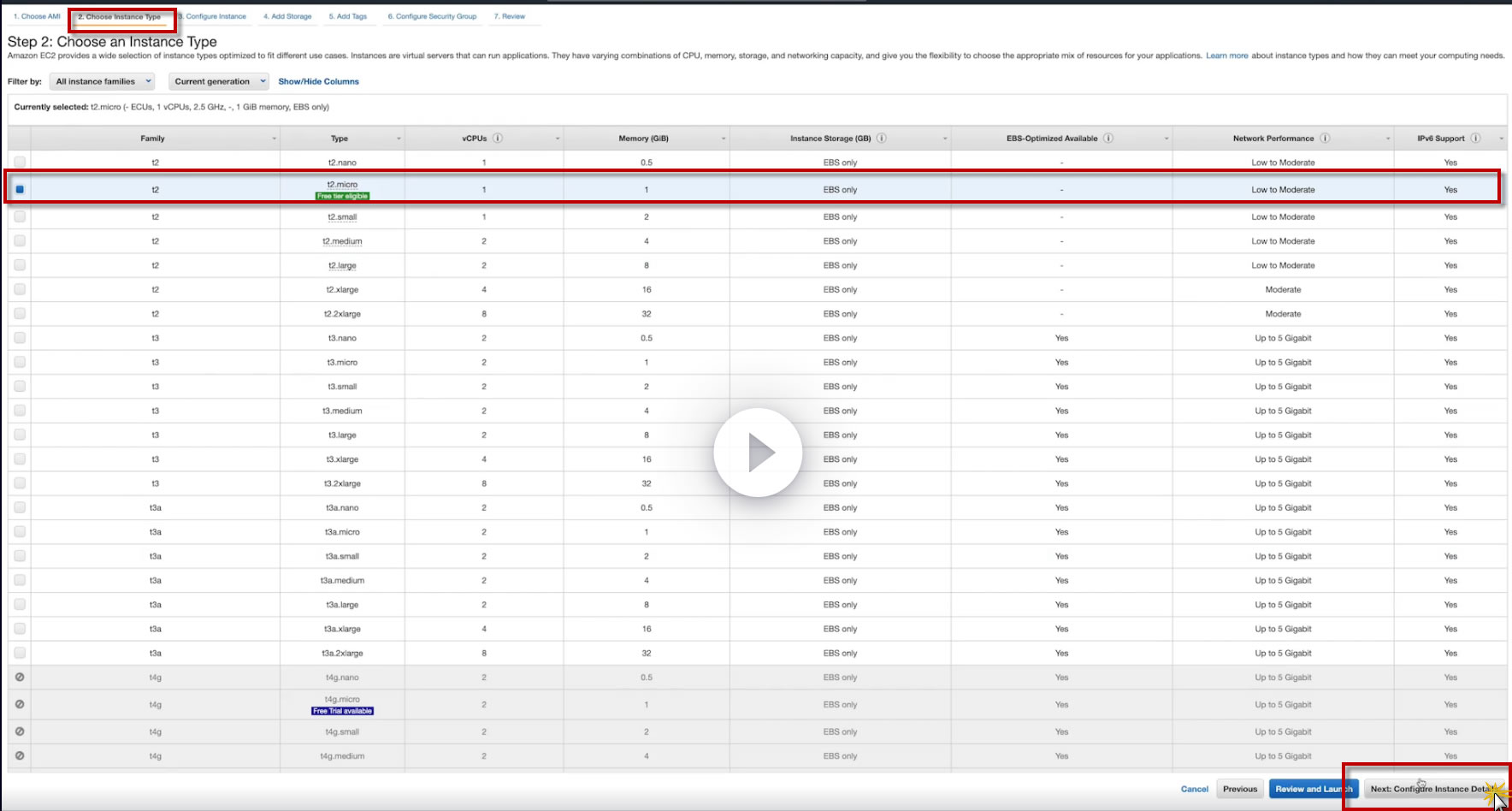Click the t3.large type cell
Screen dimensions: 1512x811
(x=342, y=435)
